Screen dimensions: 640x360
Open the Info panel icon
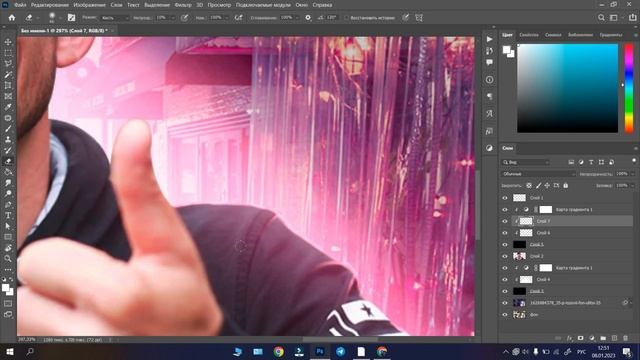click(489, 80)
